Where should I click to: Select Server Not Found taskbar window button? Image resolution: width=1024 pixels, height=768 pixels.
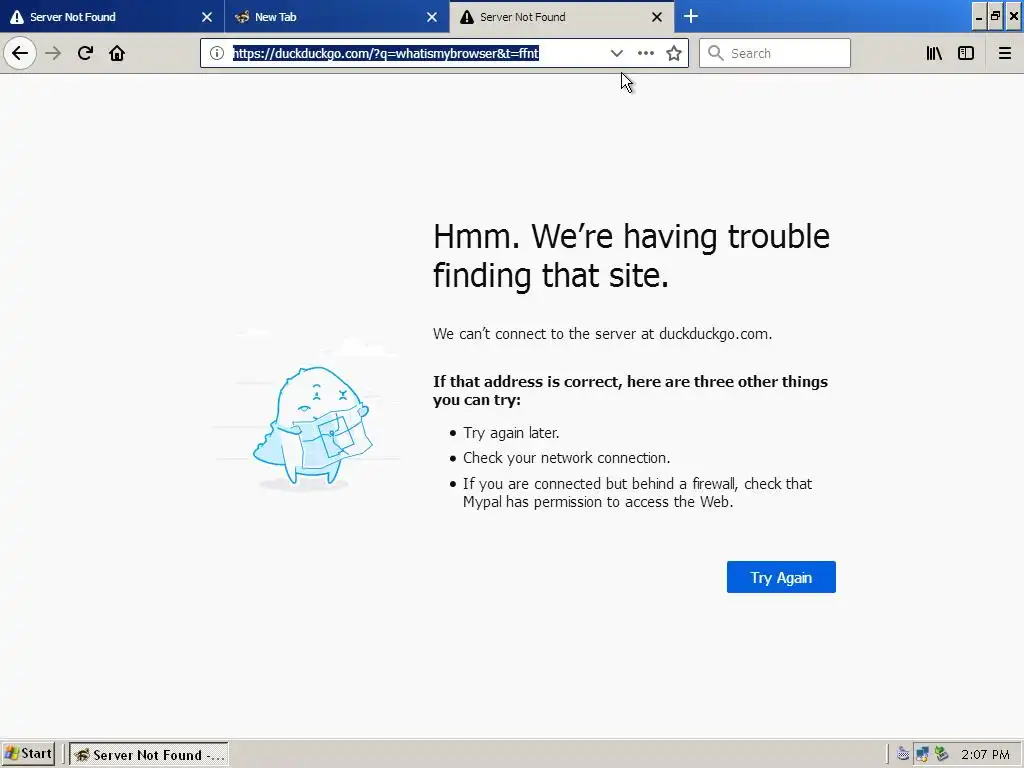(149, 754)
